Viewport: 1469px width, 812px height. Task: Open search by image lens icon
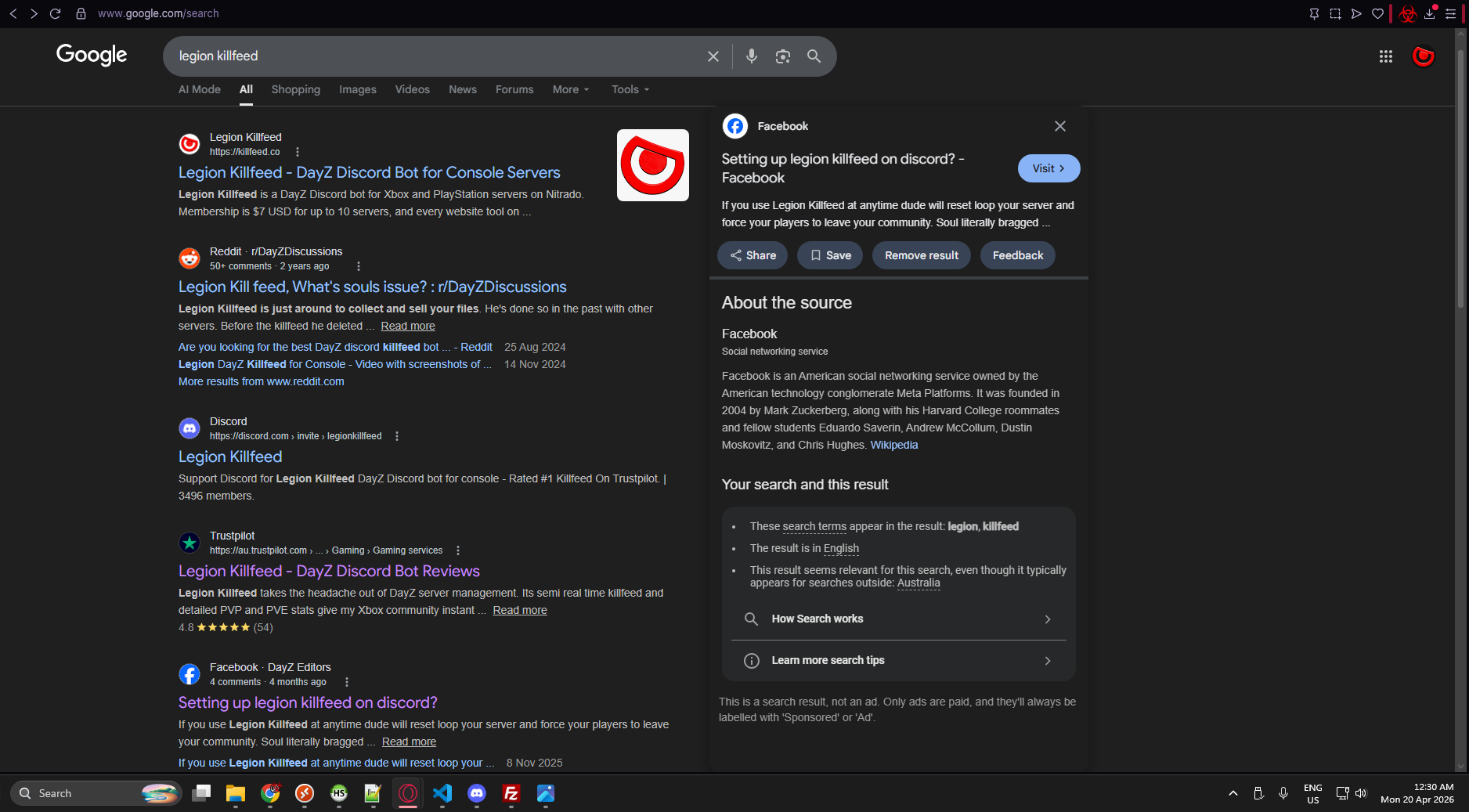(x=783, y=56)
